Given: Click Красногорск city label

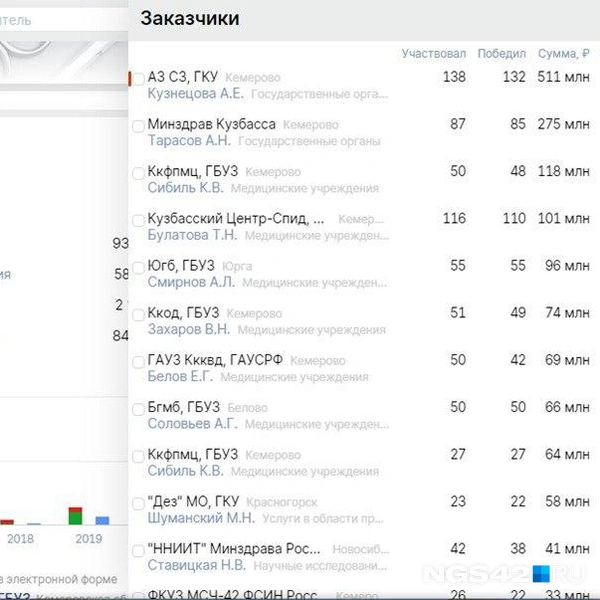Looking at the screenshot, I should [x=282, y=502].
